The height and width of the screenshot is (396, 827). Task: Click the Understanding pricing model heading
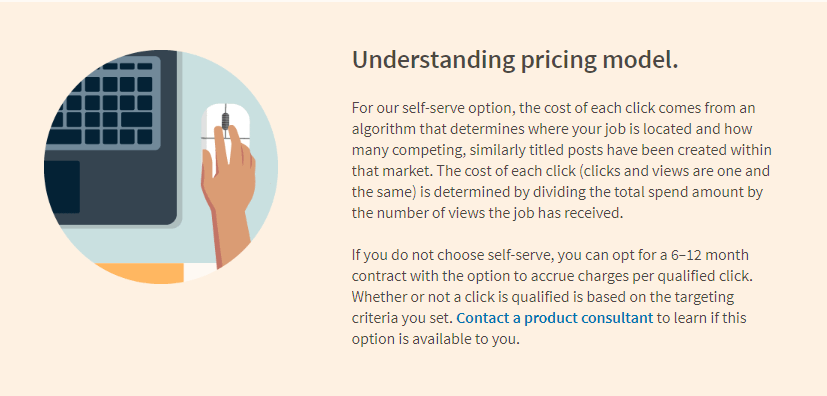coord(515,60)
